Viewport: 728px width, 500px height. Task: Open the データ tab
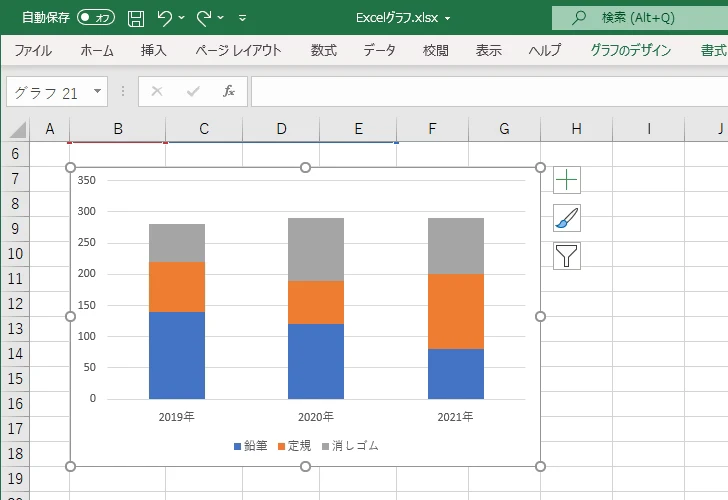point(379,50)
